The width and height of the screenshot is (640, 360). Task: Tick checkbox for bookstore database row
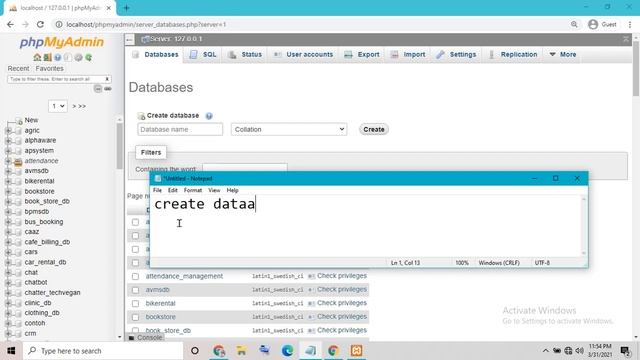click(x=135, y=317)
